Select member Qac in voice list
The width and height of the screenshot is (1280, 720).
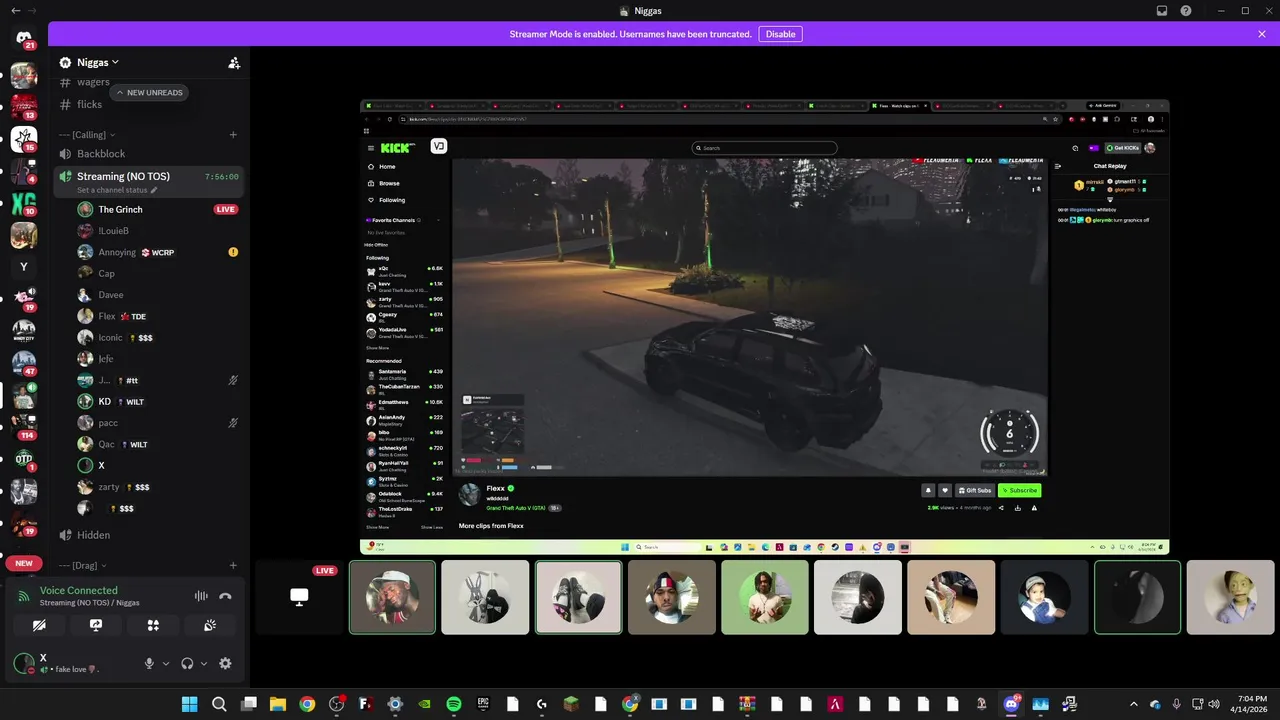point(106,444)
